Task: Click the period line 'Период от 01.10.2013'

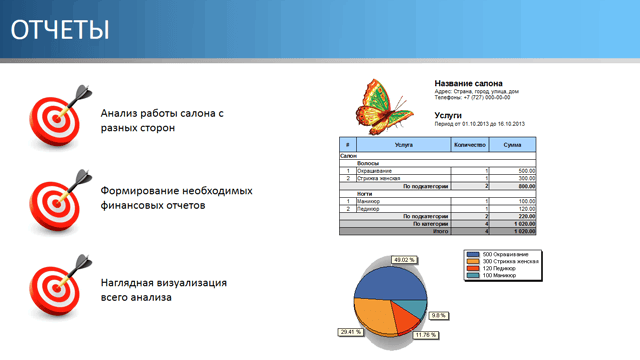Action: coord(480,124)
